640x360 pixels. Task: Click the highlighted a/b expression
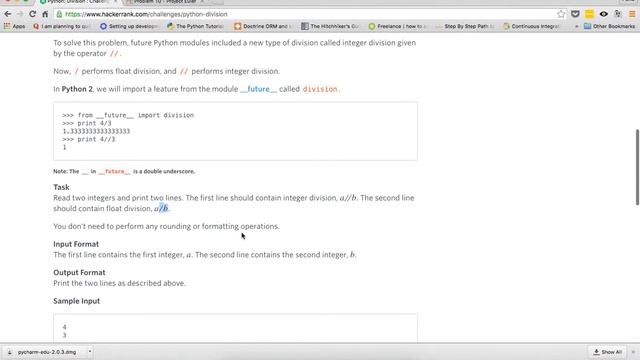(x=161, y=209)
